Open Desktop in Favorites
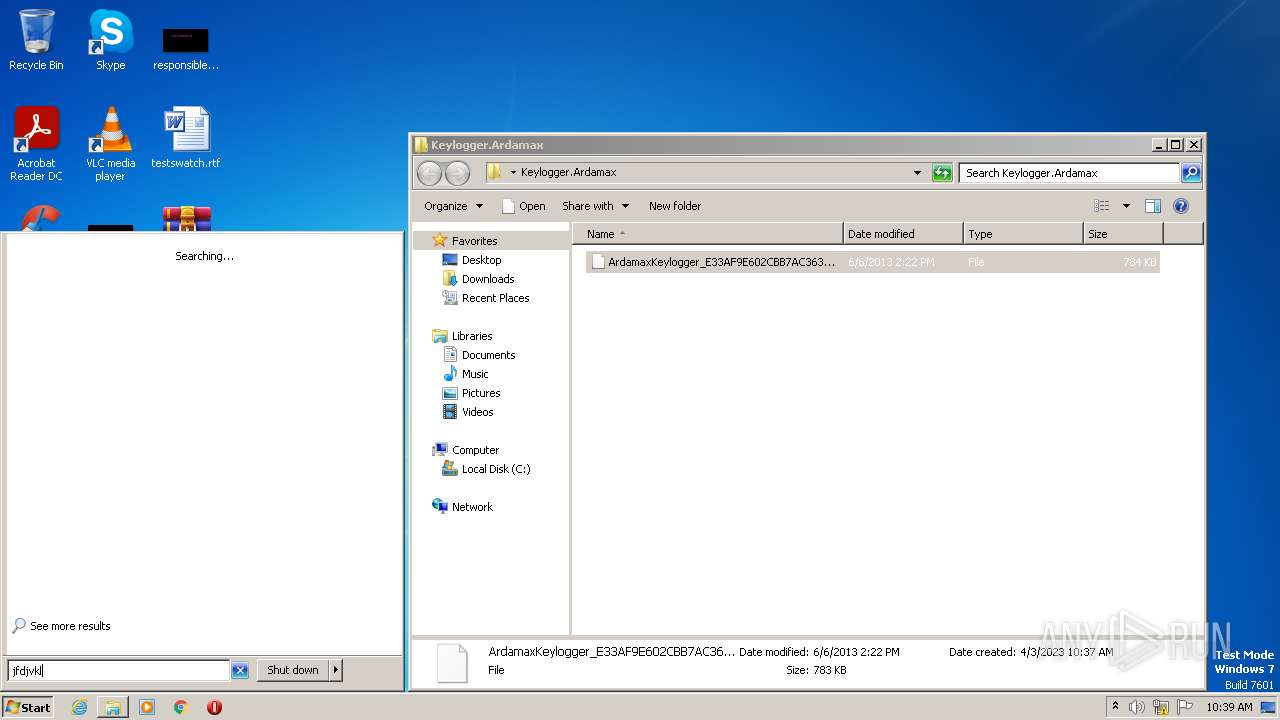Screen dimensions: 1280x720 pos(481,260)
